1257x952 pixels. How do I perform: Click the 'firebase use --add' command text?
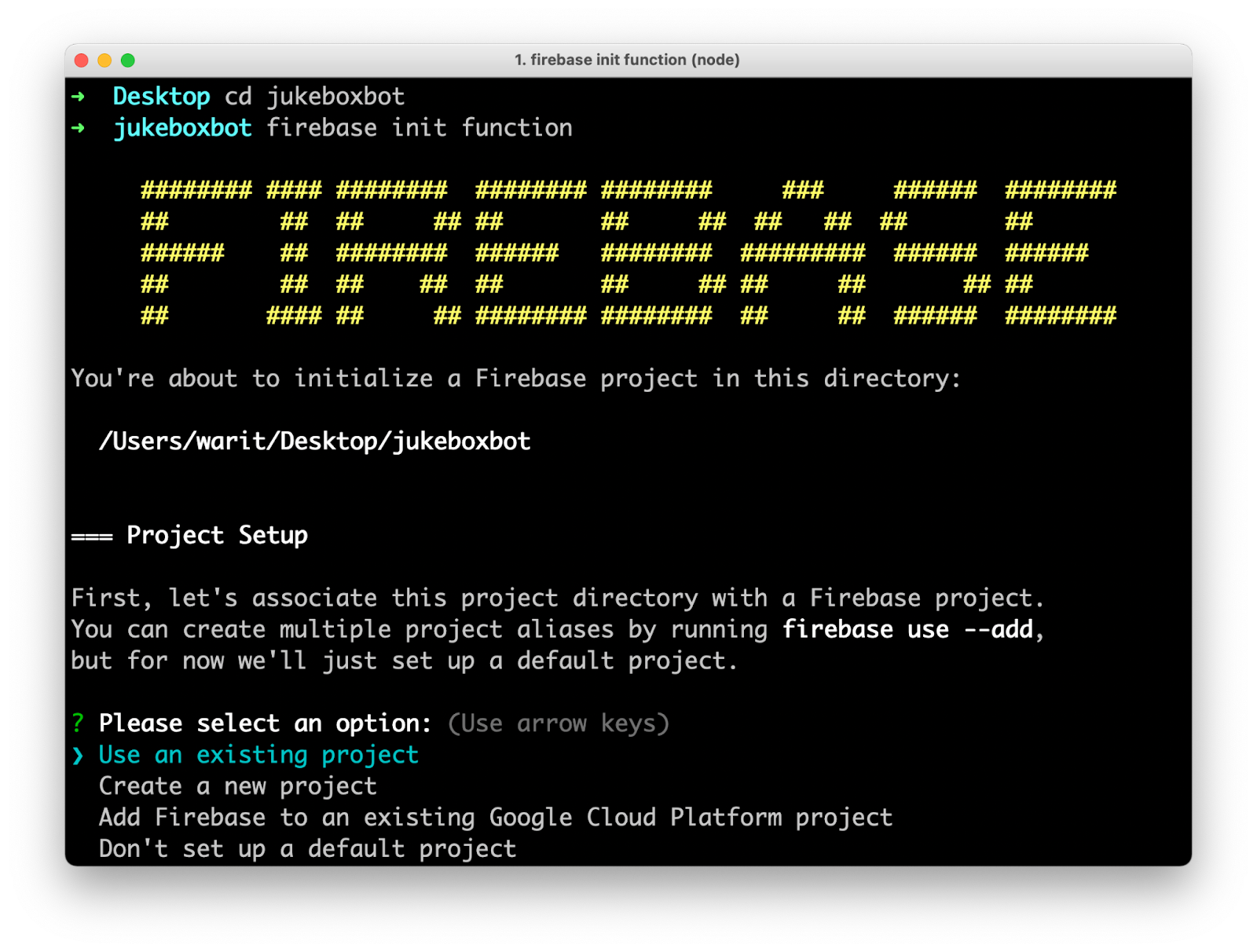(907, 629)
